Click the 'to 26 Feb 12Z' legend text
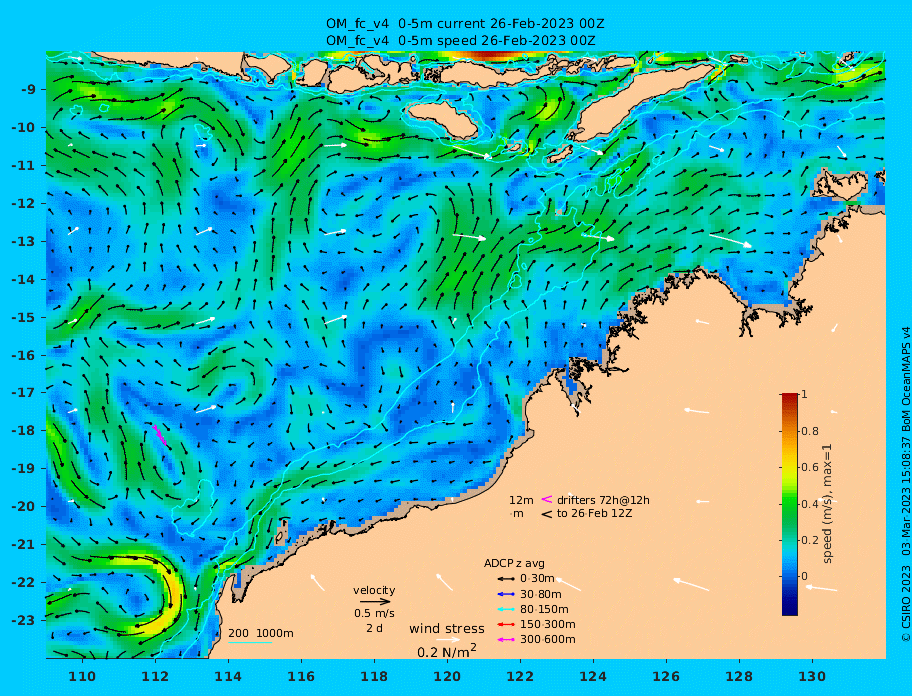The width and height of the screenshot is (912, 696). pos(594,513)
